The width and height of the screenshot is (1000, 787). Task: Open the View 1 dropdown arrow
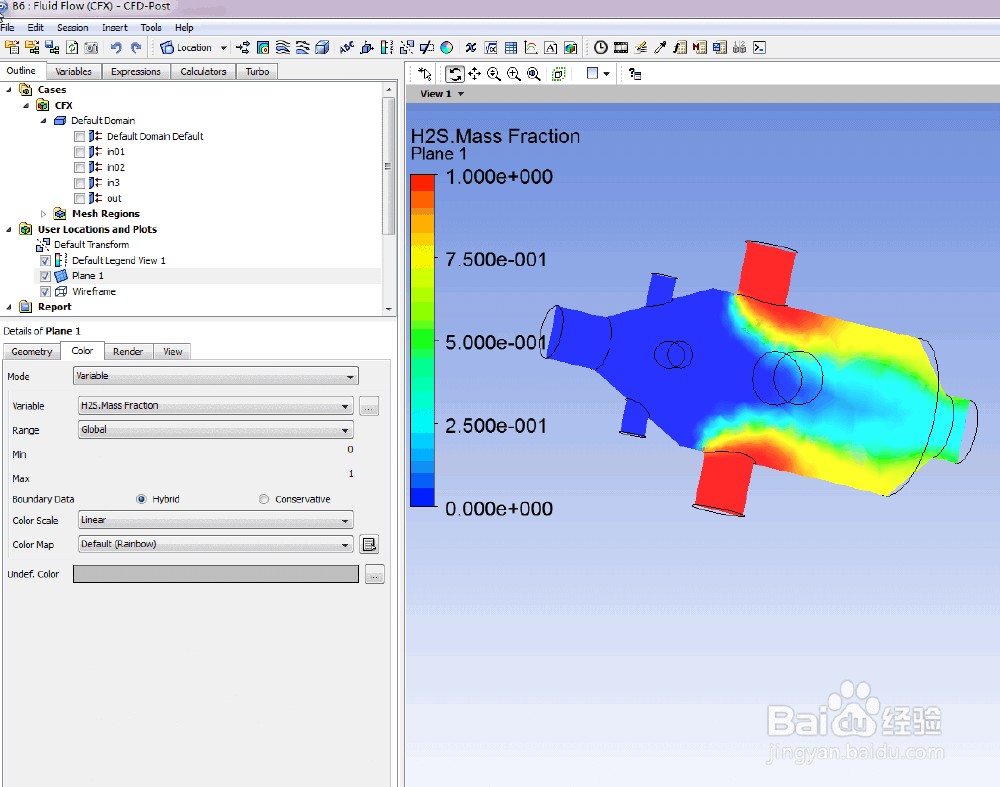(x=461, y=94)
